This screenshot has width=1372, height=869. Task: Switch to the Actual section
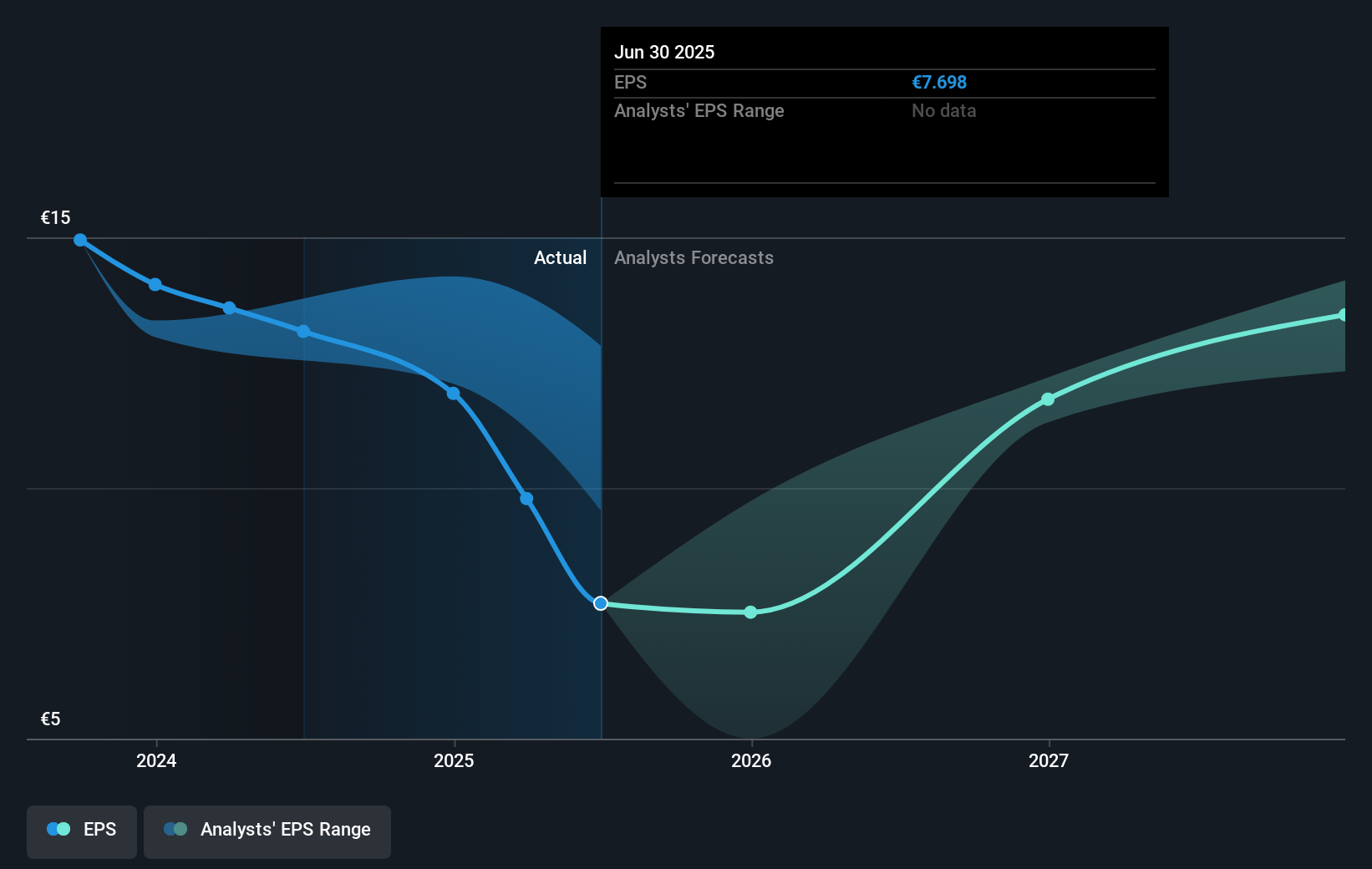click(x=560, y=257)
